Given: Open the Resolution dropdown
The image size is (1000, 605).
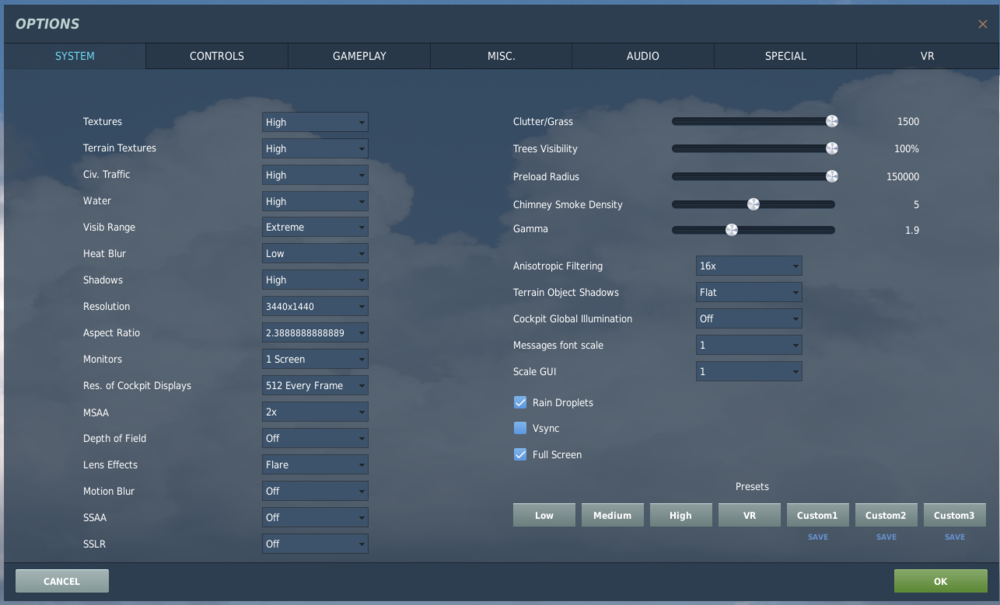Looking at the screenshot, I should tap(314, 306).
